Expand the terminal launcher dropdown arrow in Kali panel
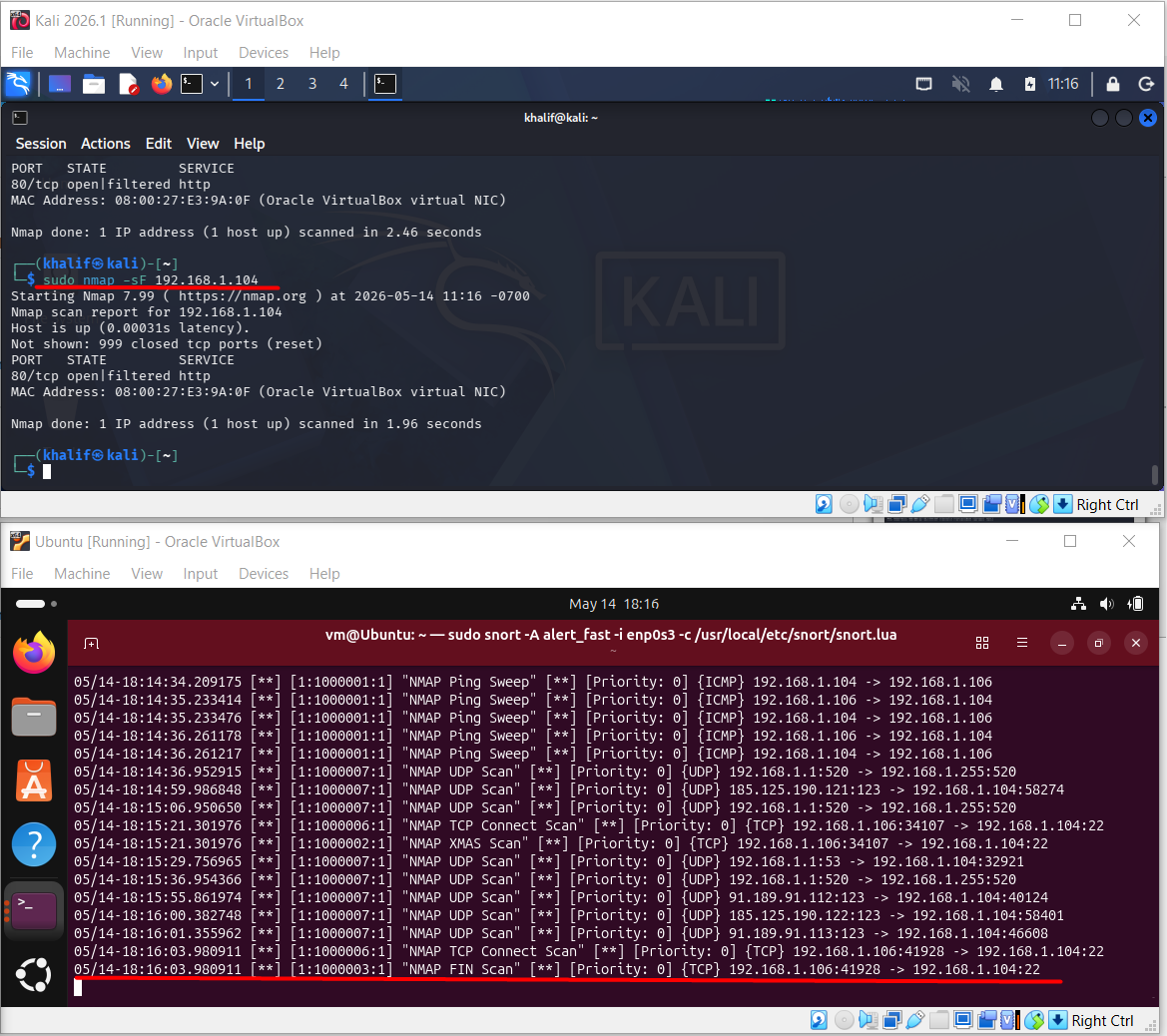Image resolution: width=1167 pixels, height=1036 pixels. tap(215, 84)
